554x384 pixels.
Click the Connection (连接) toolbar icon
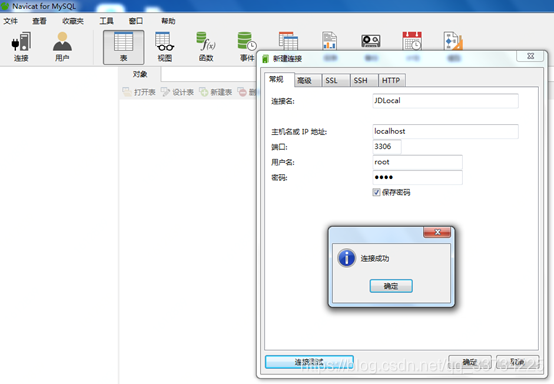21,47
